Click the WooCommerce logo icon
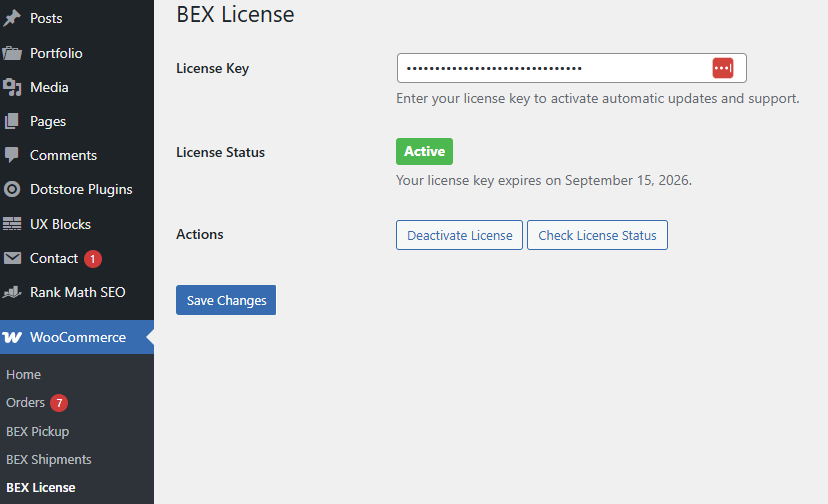This screenshot has width=828, height=504. (x=12, y=337)
